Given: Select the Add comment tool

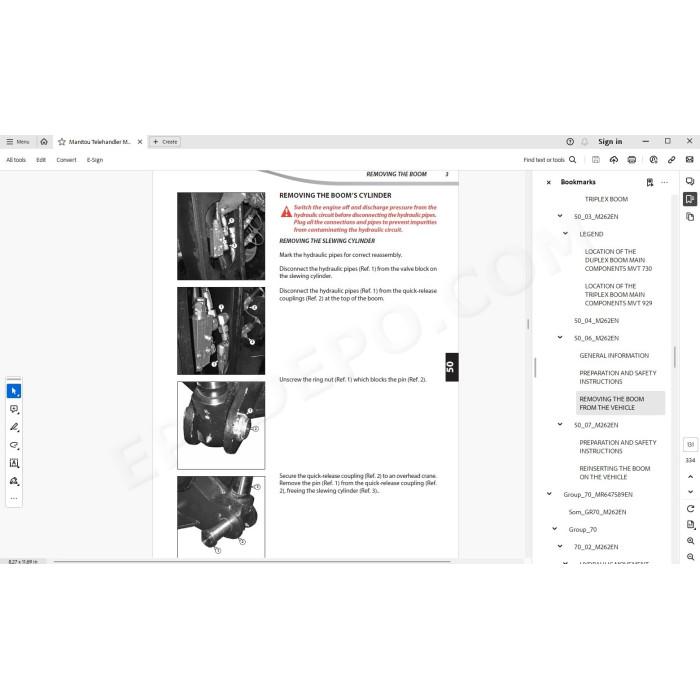Looking at the screenshot, I should click(x=14, y=409).
